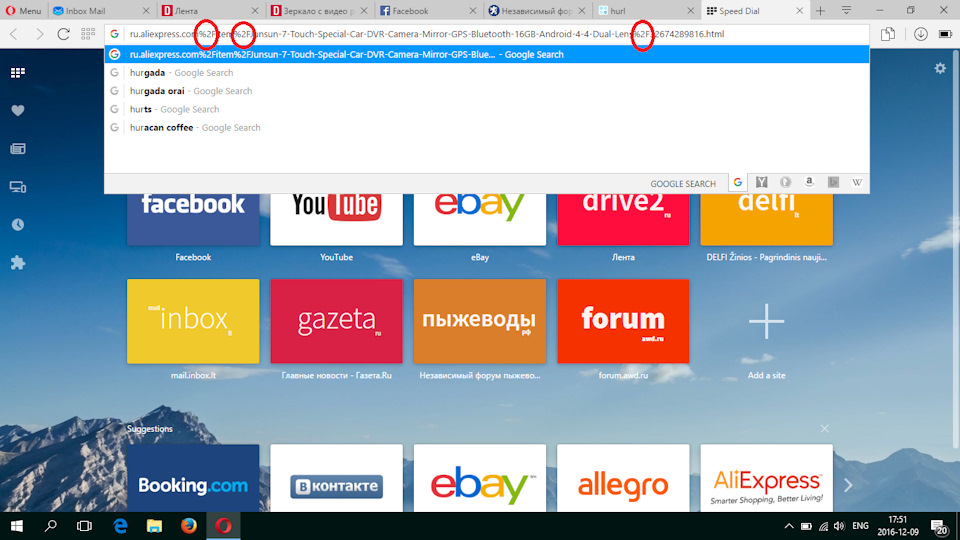The width and height of the screenshot is (960, 540).
Task: Select the hurgada search suggestion
Action: pos(487,73)
